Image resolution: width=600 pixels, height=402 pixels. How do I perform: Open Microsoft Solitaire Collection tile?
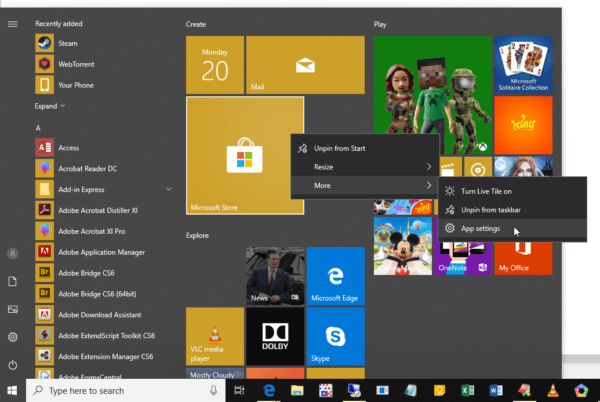pyautogui.click(x=523, y=65)
